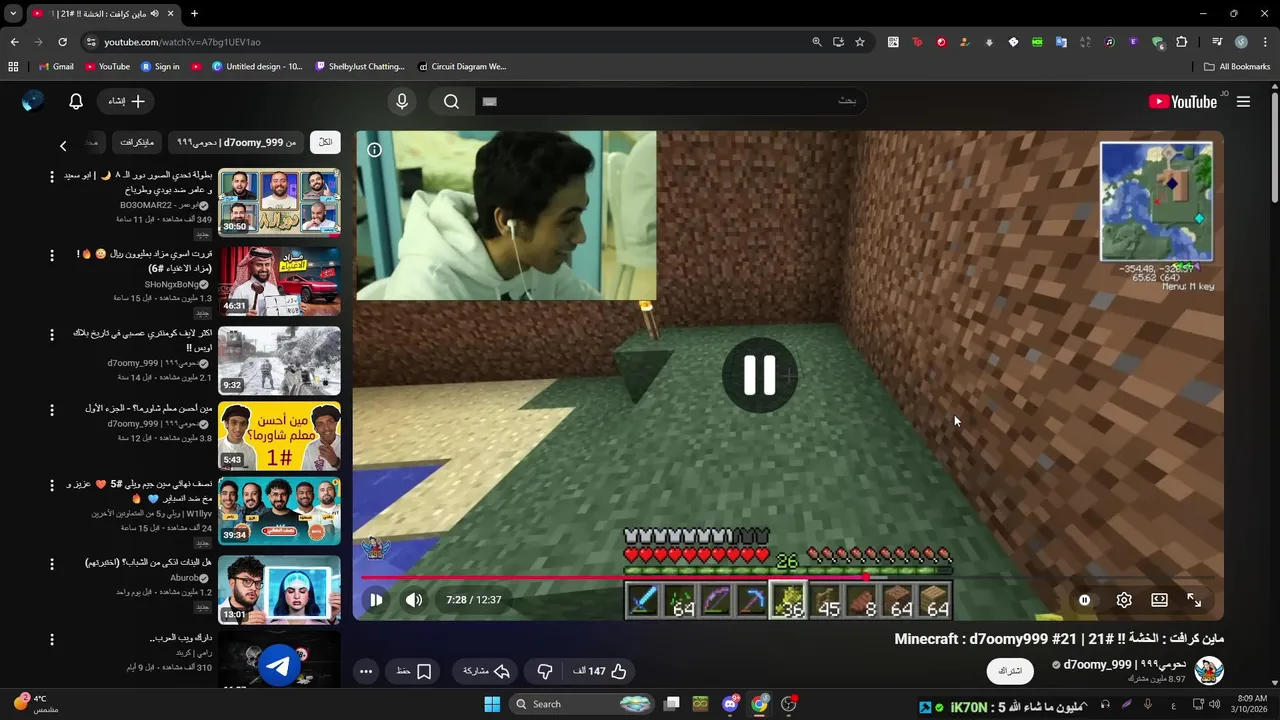Click the QR code extension icon
The height and width of the screenshot is (720, 1280).
pos(893,42)
